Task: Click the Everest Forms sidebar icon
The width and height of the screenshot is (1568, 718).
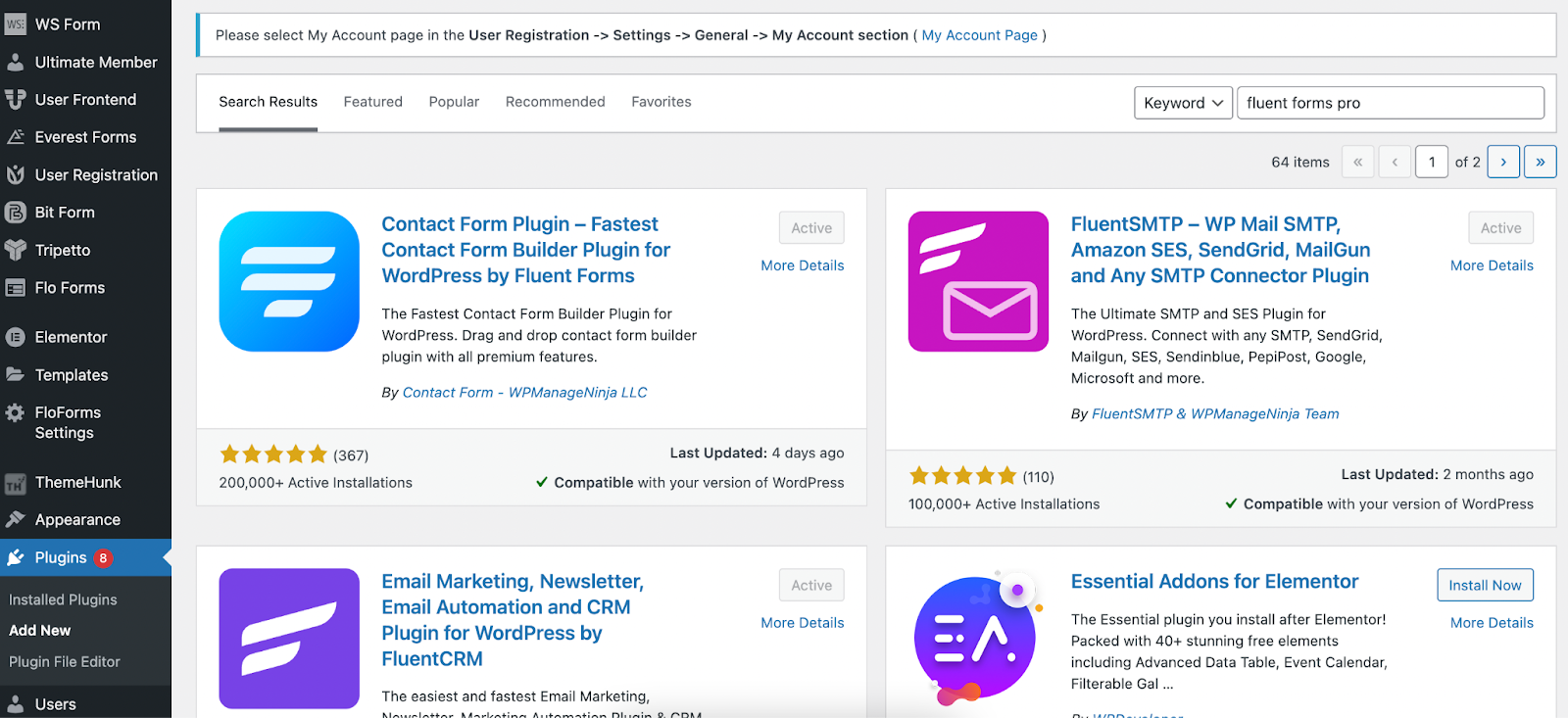Action: click(x=16, y=137)
